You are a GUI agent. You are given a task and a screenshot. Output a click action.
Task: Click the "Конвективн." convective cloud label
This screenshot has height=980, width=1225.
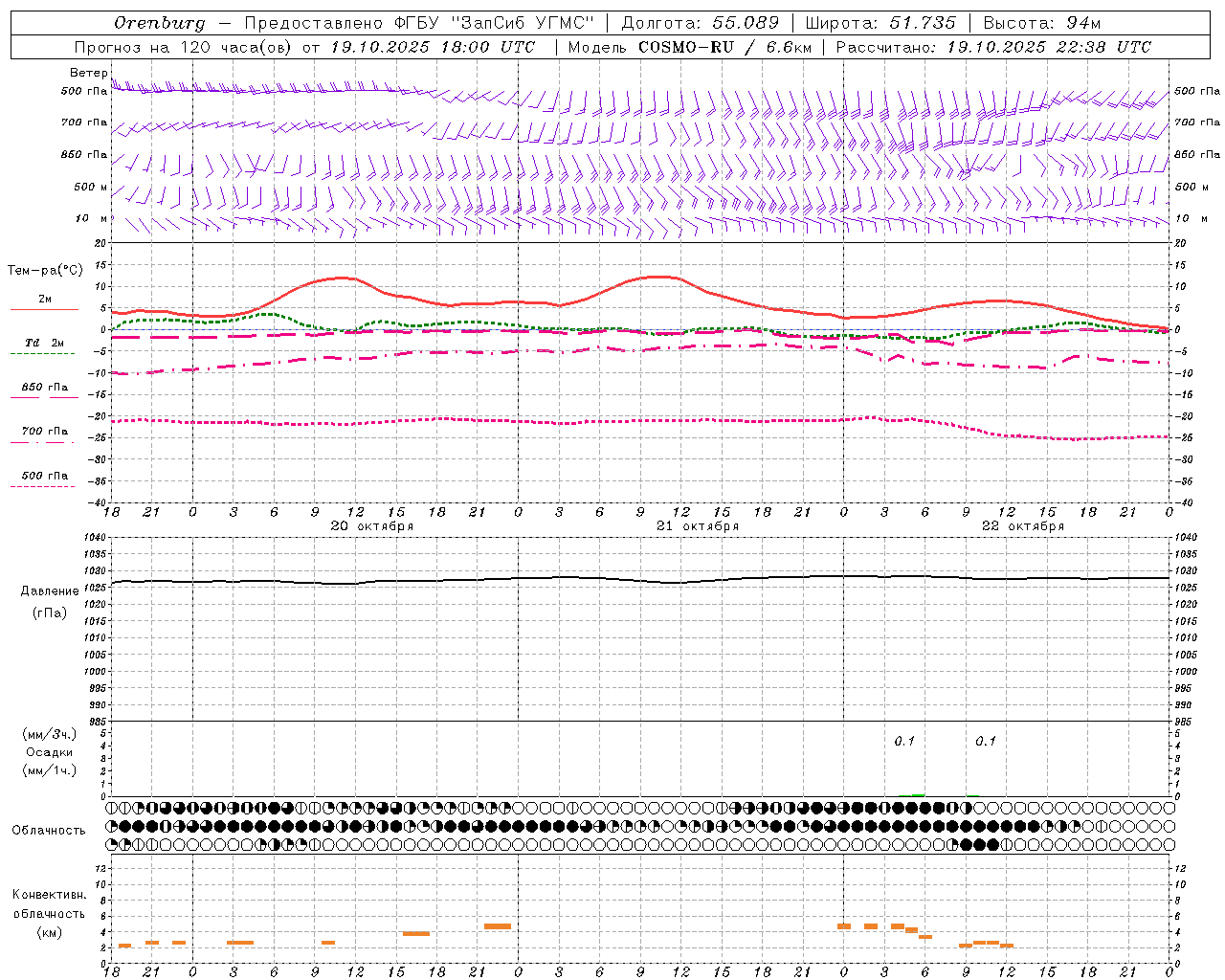50,895
